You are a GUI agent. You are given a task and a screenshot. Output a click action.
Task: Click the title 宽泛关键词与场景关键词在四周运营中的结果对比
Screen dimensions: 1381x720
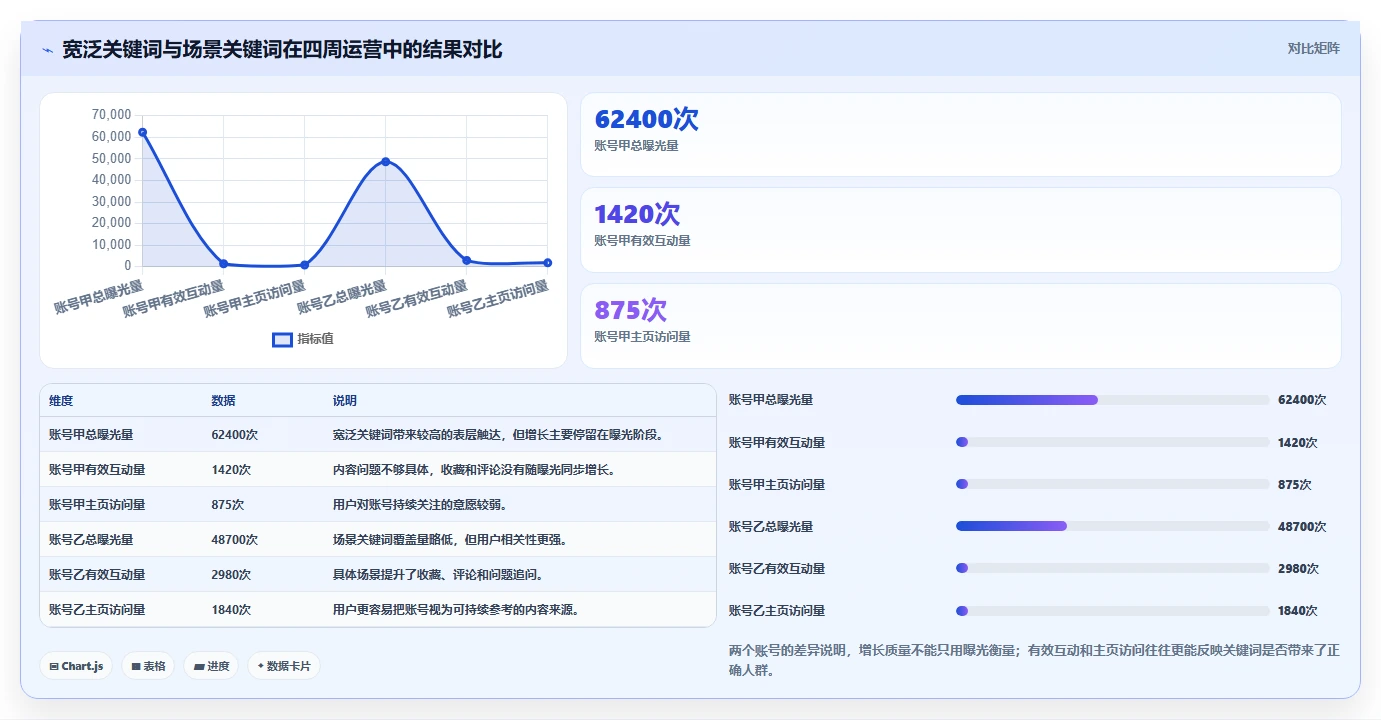(282, 49)
